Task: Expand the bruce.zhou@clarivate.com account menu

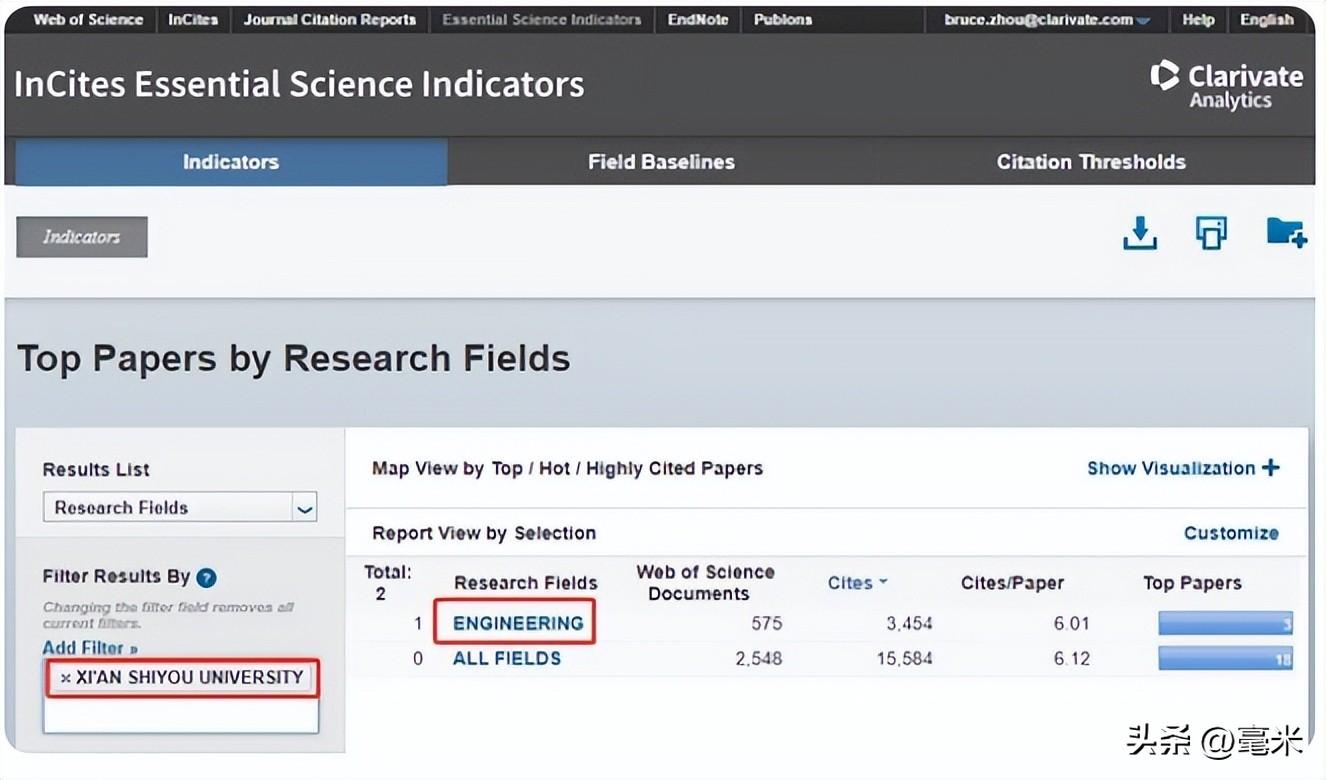Action: click(1047, 20)
